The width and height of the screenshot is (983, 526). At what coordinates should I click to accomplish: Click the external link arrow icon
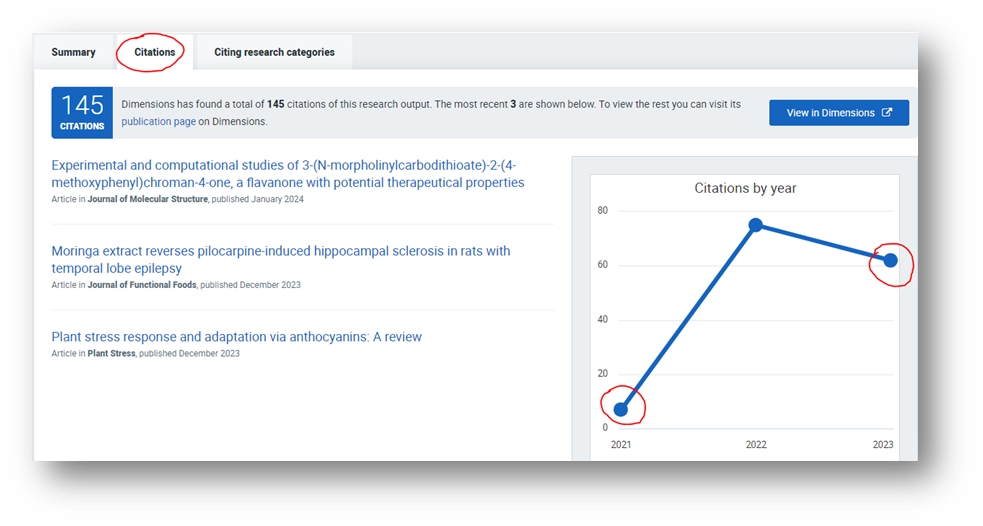[x=886, y=113]
